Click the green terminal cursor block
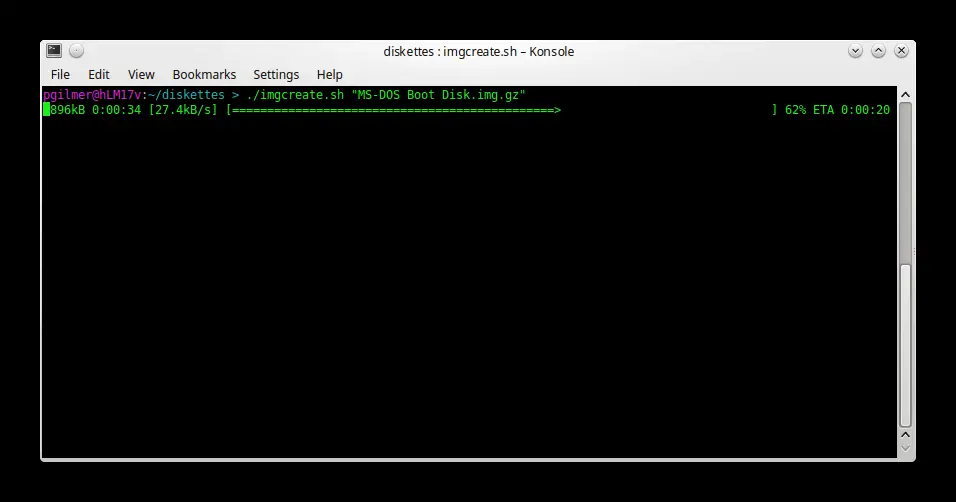The image size is (956, 502). [x=46, y=110]
